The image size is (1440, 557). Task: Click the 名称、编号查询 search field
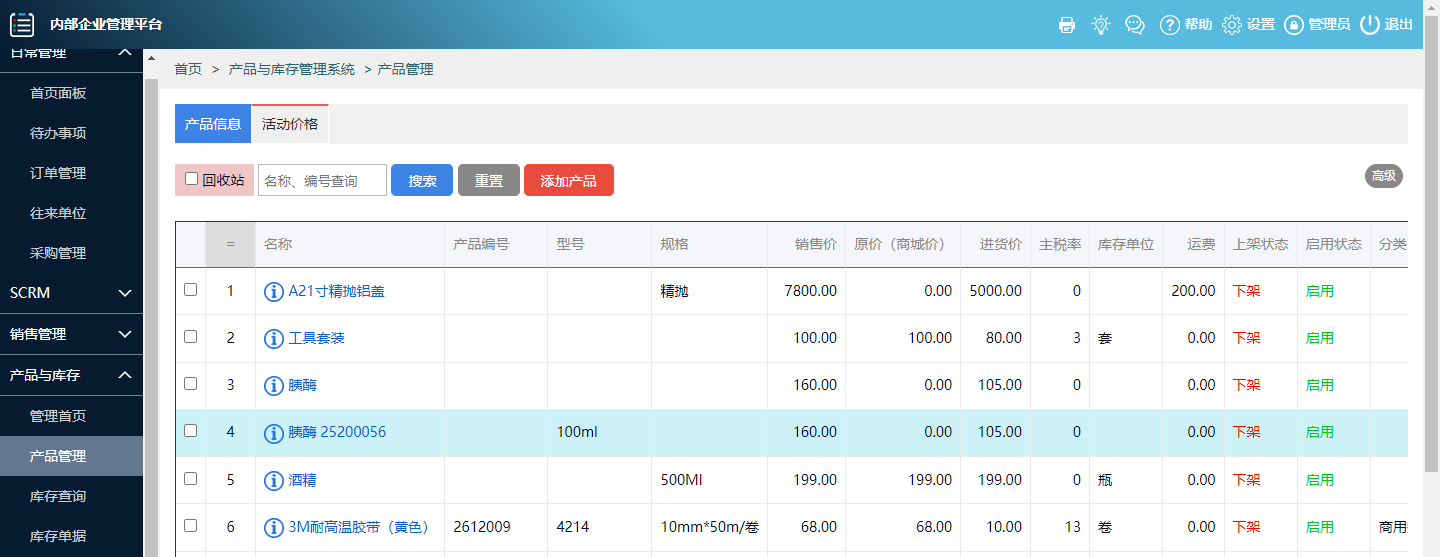coord(322,180)
